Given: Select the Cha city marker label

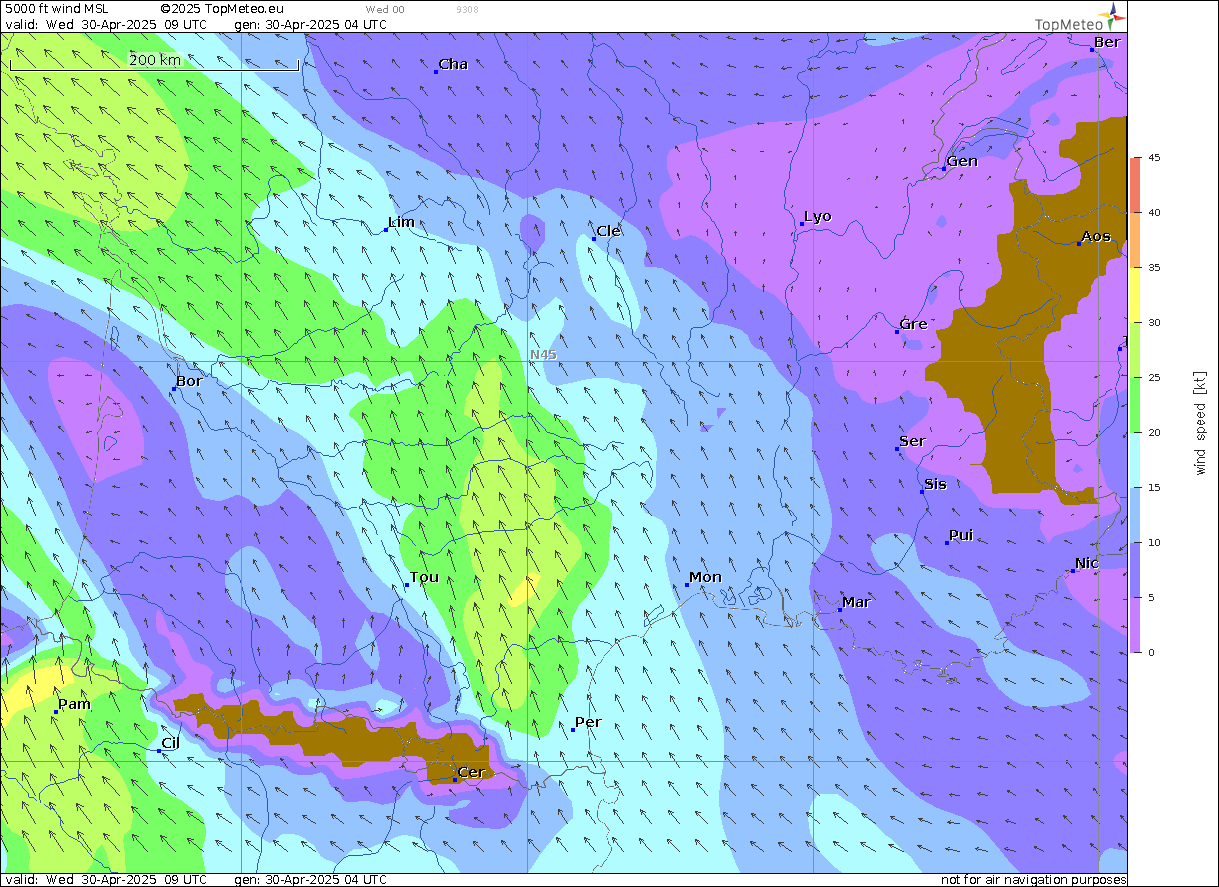Looking at the screenshot, I should pos(453,64).
